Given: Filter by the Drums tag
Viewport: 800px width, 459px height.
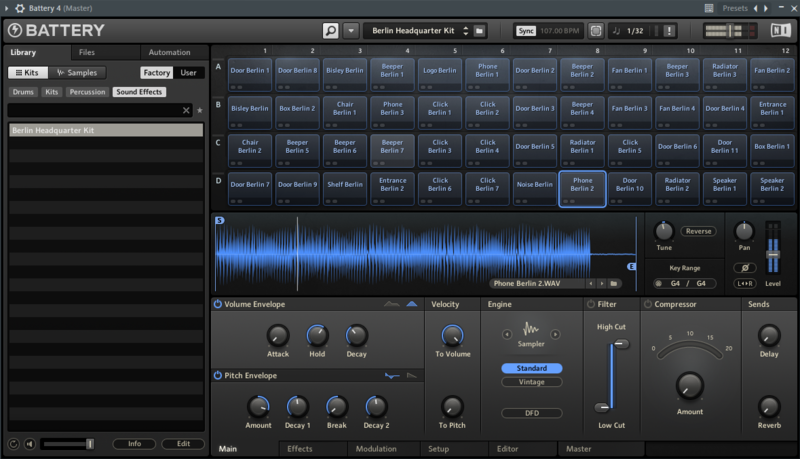Looking at the screenshot, I should (23, 92).
